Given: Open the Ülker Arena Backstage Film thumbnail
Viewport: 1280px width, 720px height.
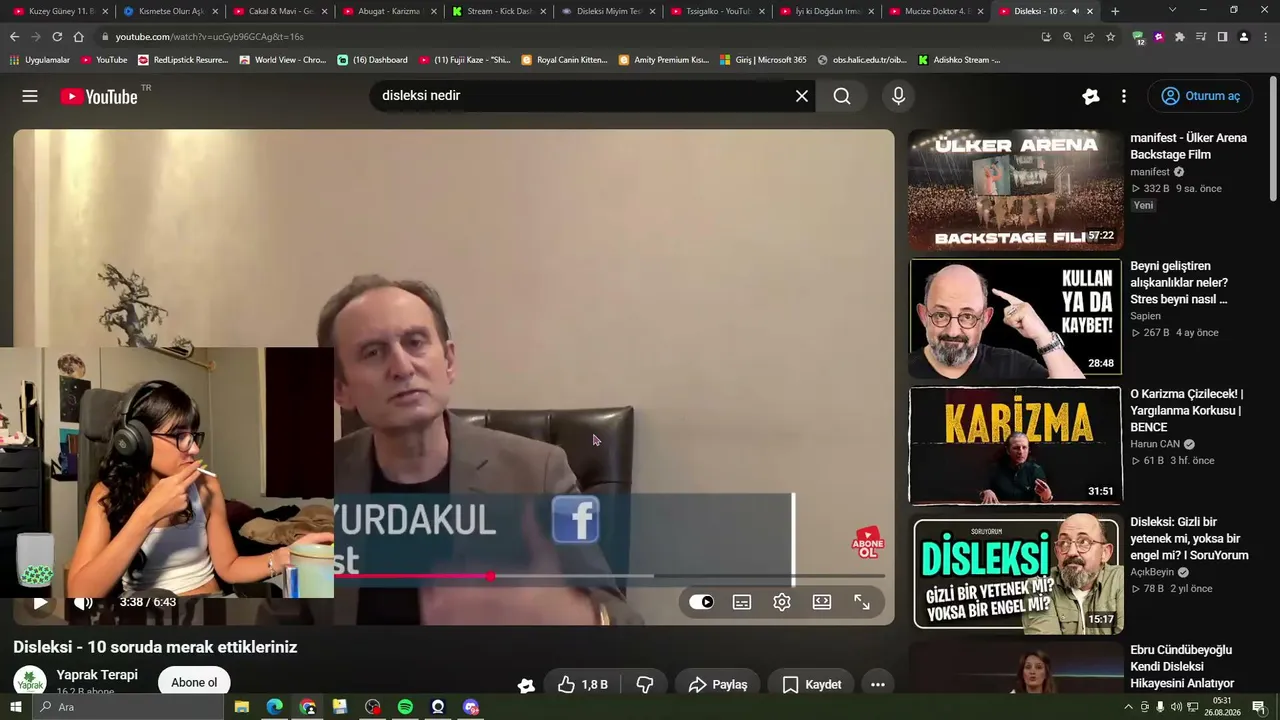Looking at the screenshot, I should coord(1015,189).
